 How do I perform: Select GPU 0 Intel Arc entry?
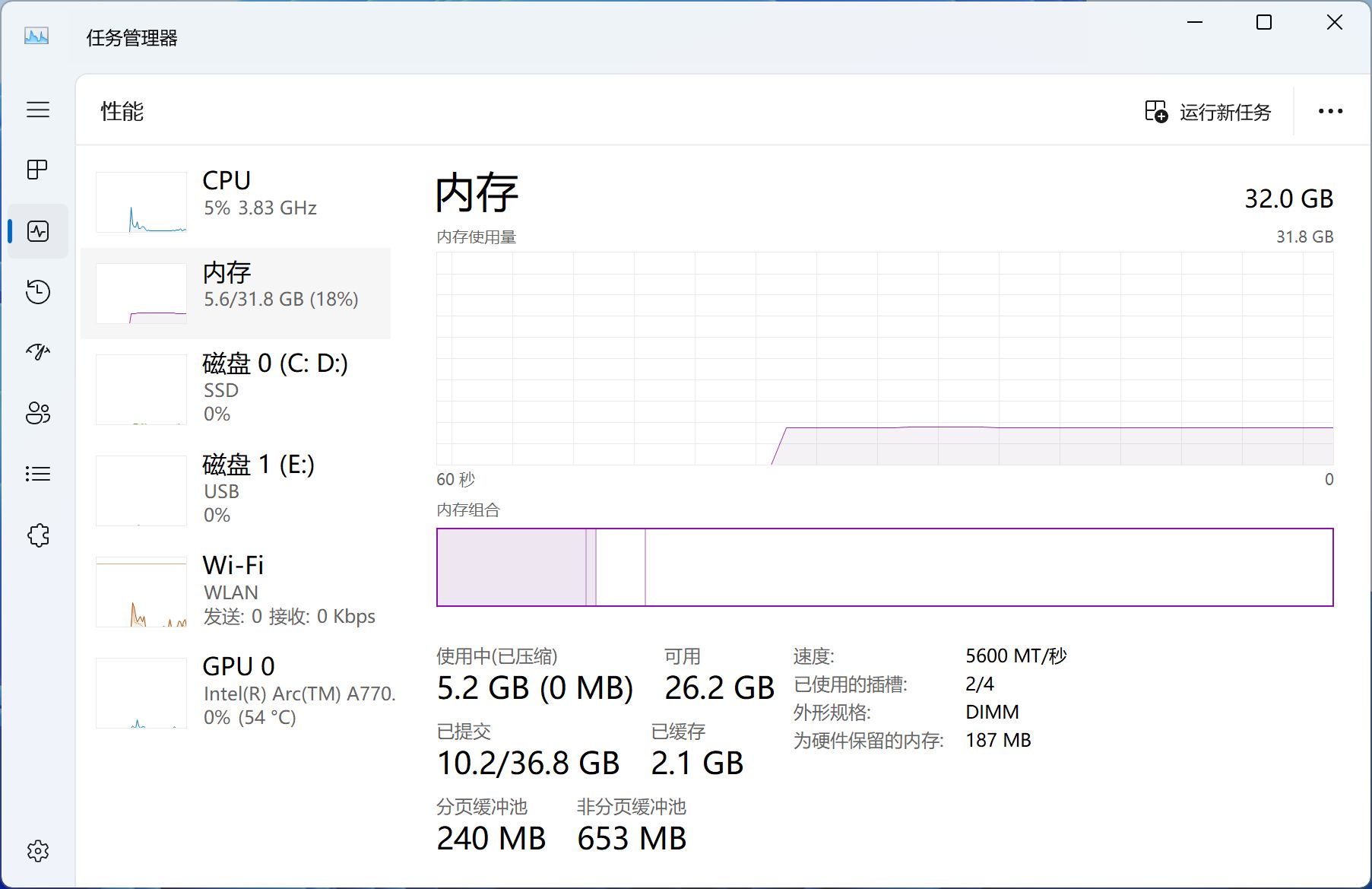click(x=236, y=692)
